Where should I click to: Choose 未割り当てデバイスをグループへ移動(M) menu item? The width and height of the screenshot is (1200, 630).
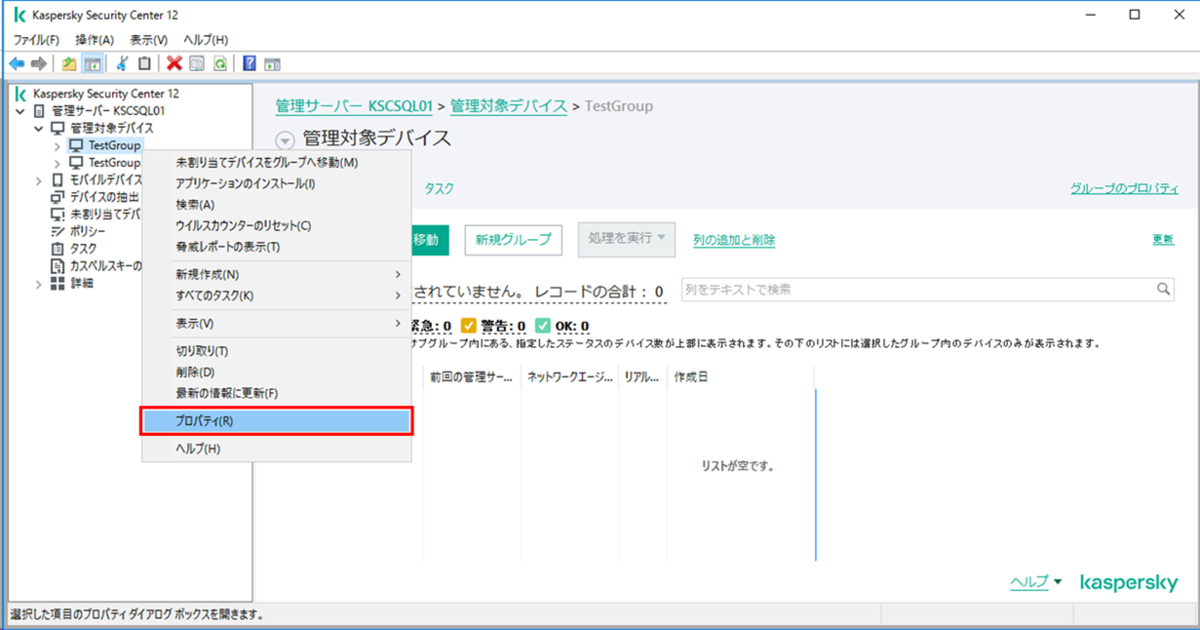(x=275, y=162)
